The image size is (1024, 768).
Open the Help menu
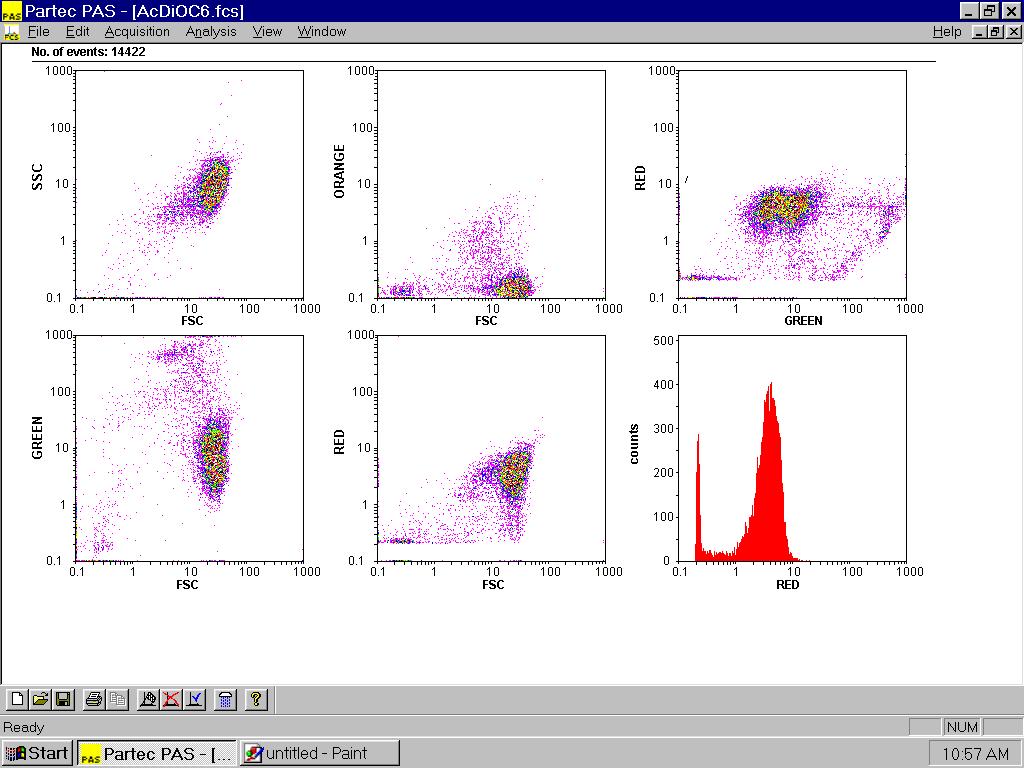click(x=946, y=32)
